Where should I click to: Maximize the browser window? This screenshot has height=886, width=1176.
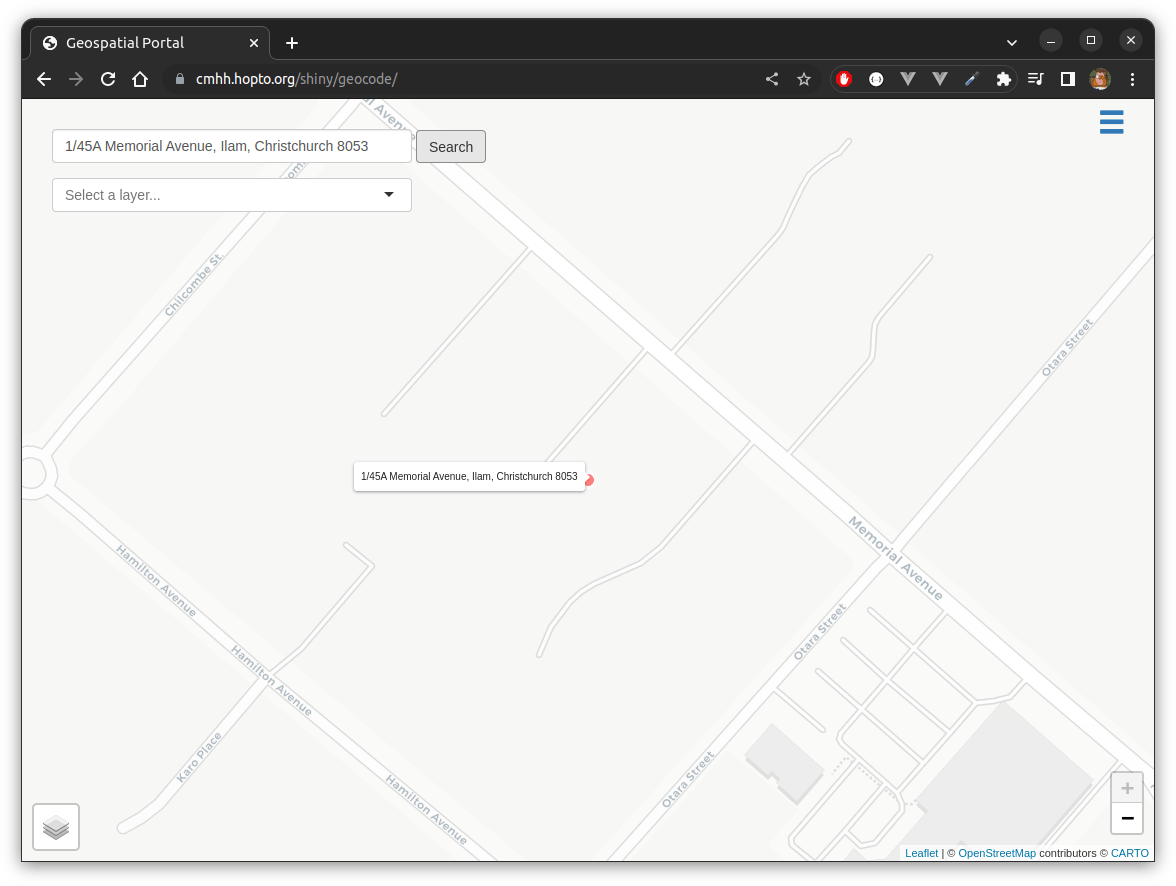click(1090, 41)
